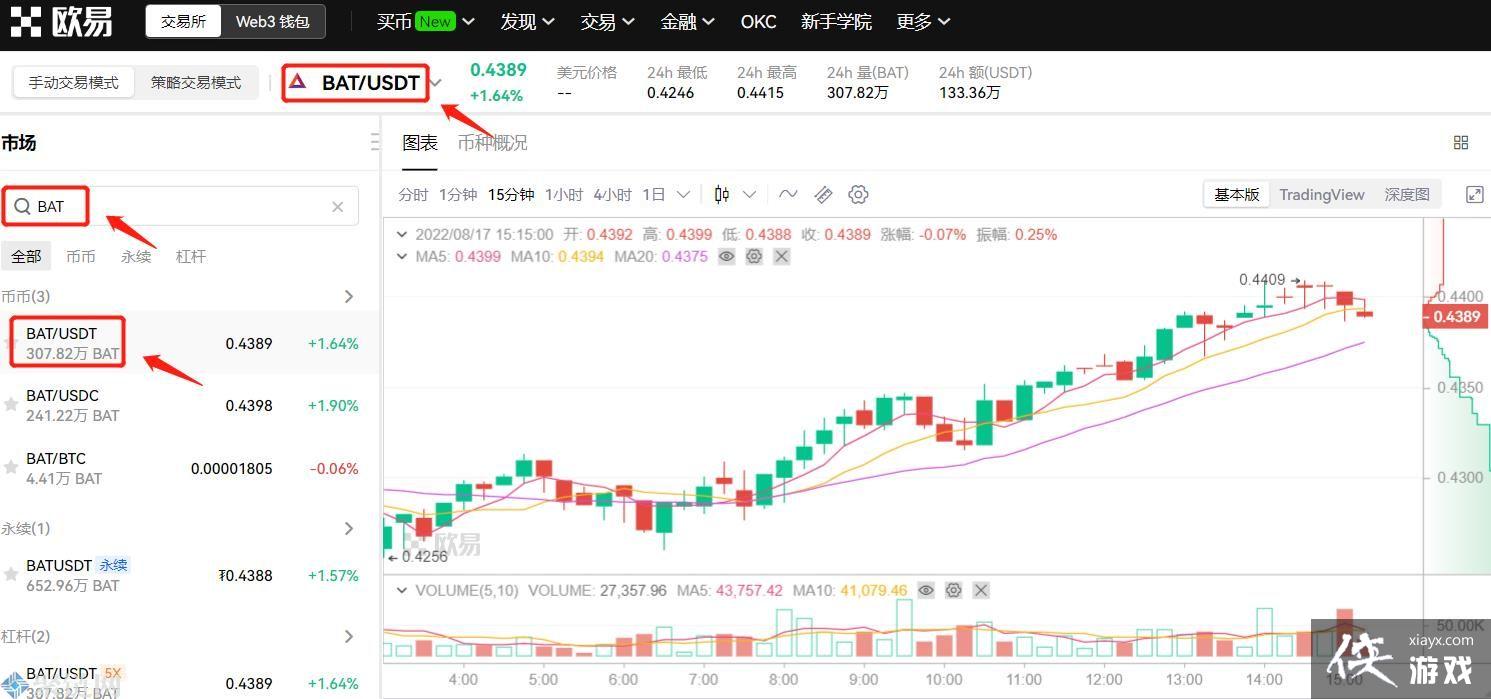Remove the VOLUME indicator with X
Viewport: 1491px width, 699px height.
(981, 591)
